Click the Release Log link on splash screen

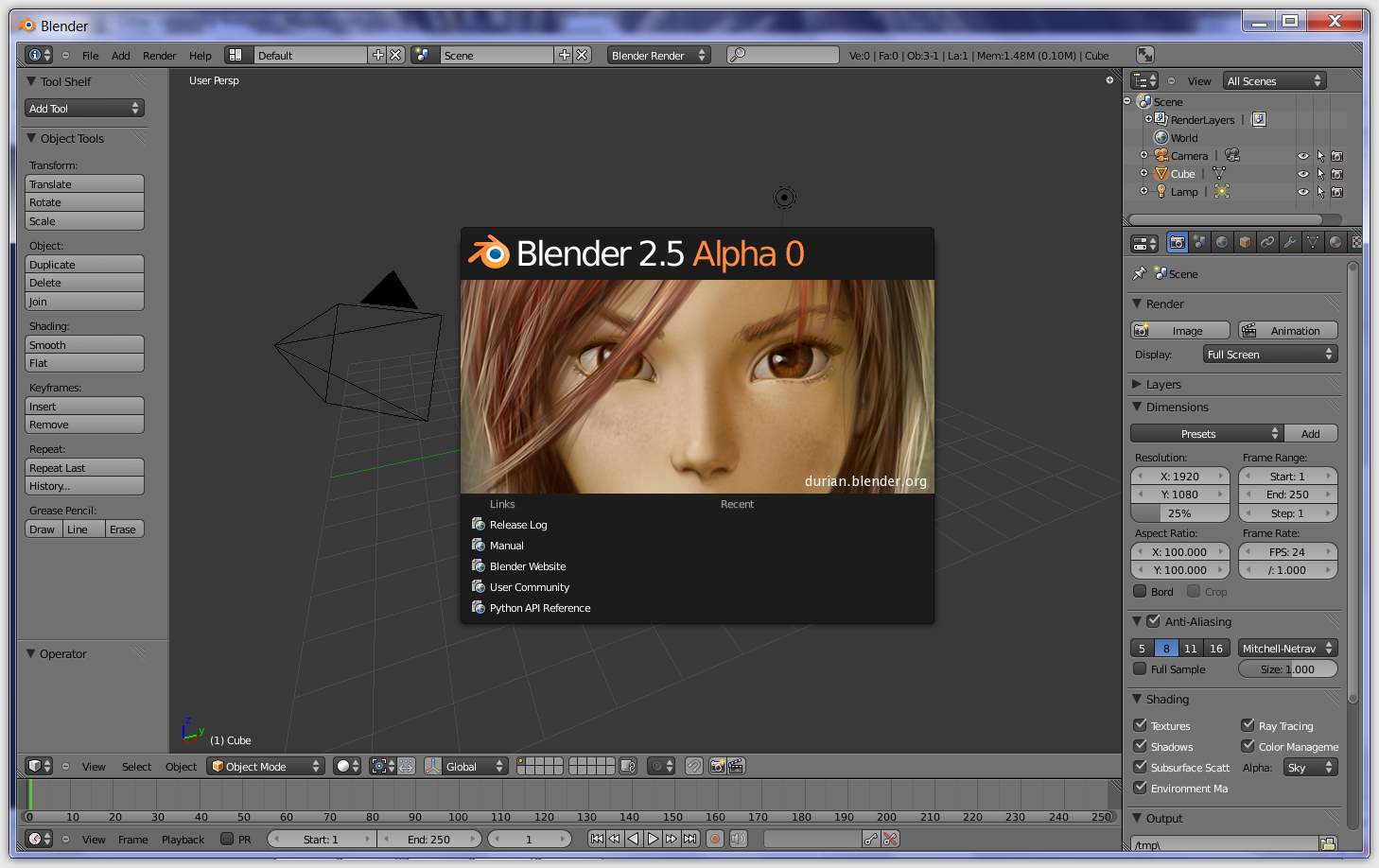tap(517, 524)
